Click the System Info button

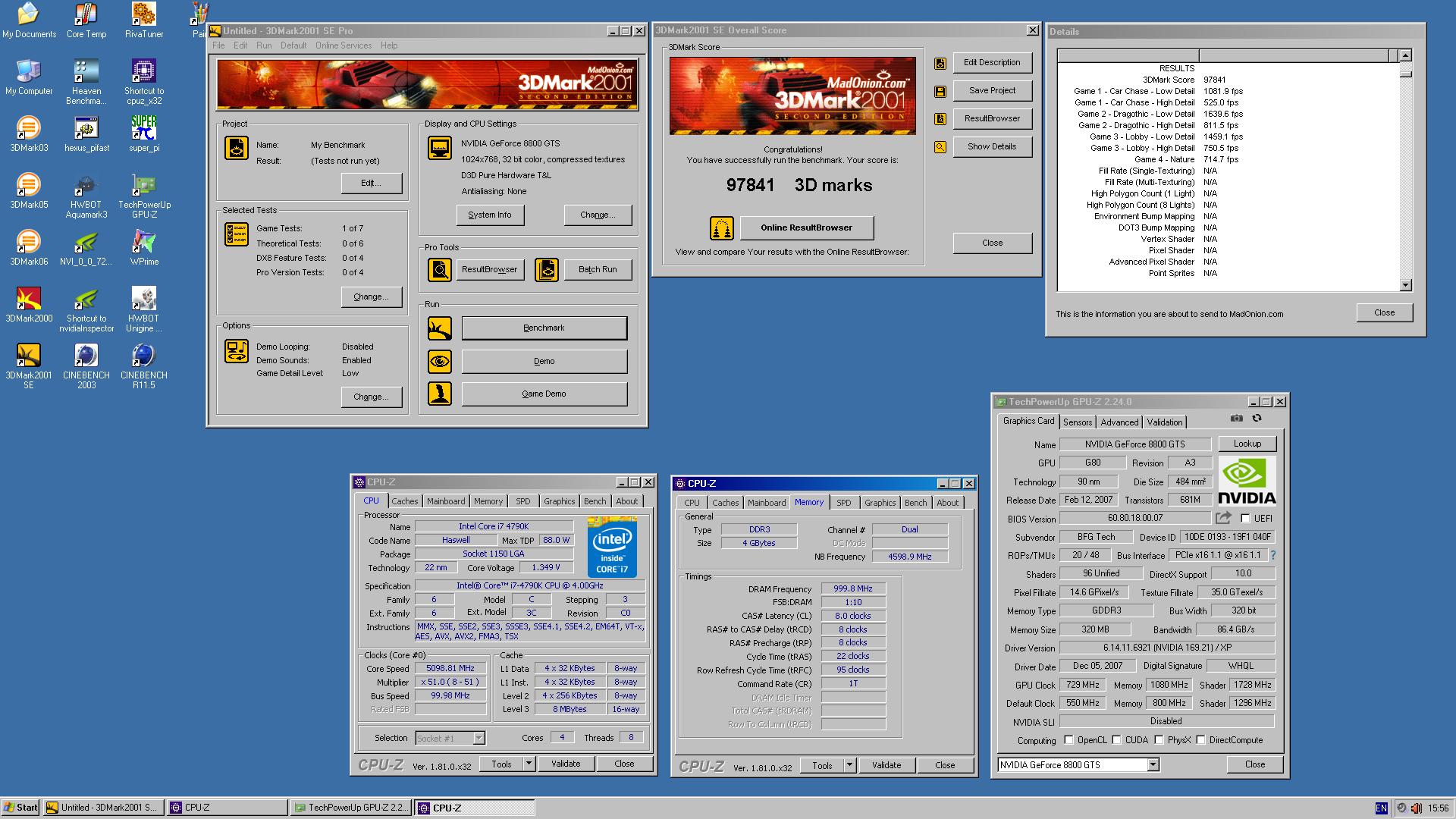[490, 215]
